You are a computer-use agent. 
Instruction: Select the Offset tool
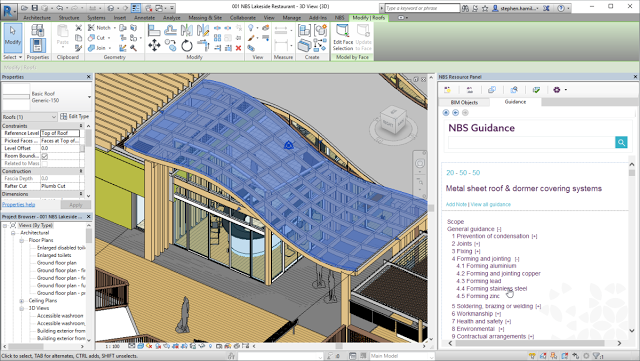pyautogui.click(x=170, y=30)
